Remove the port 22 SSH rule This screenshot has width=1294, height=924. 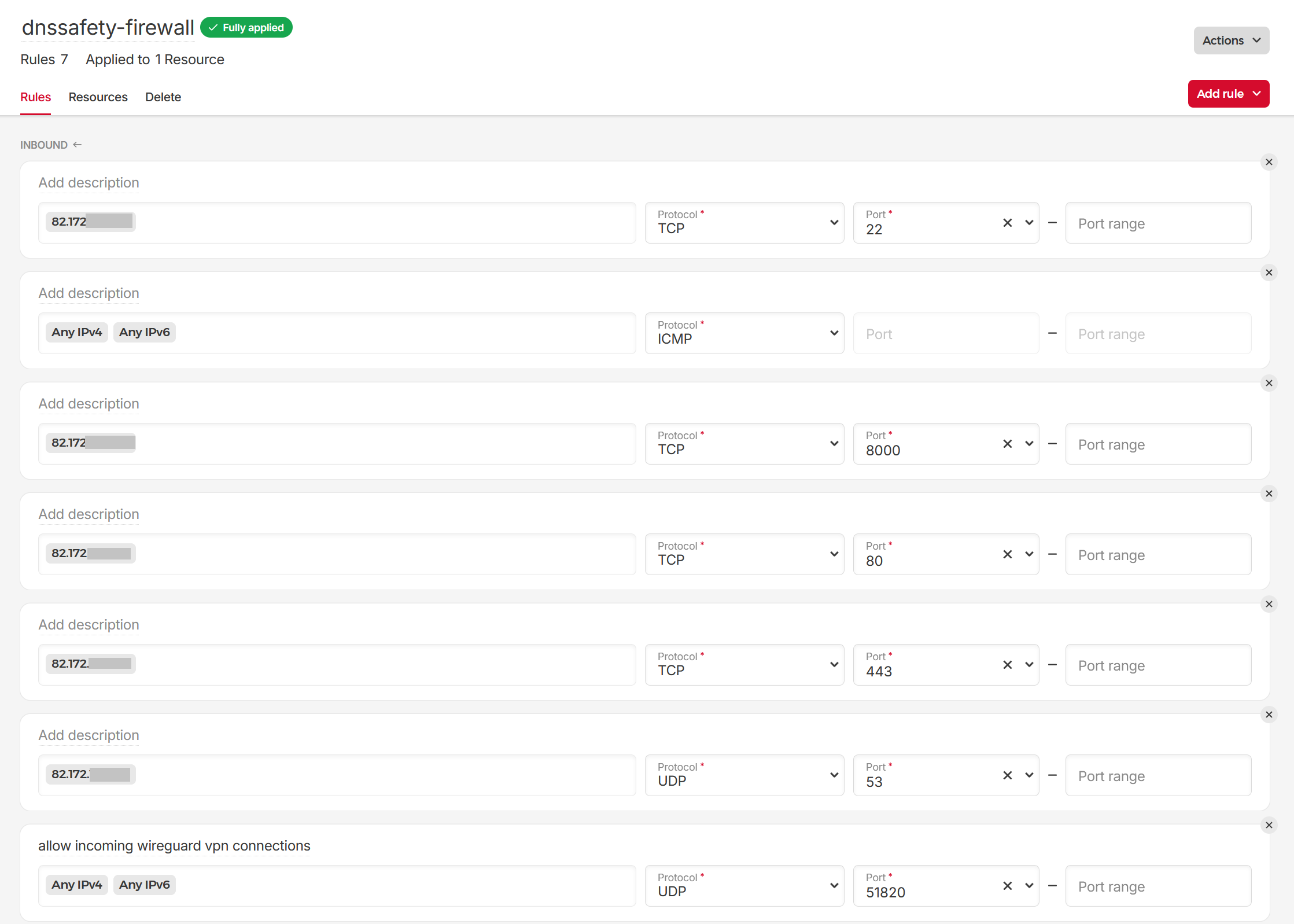1269,162
